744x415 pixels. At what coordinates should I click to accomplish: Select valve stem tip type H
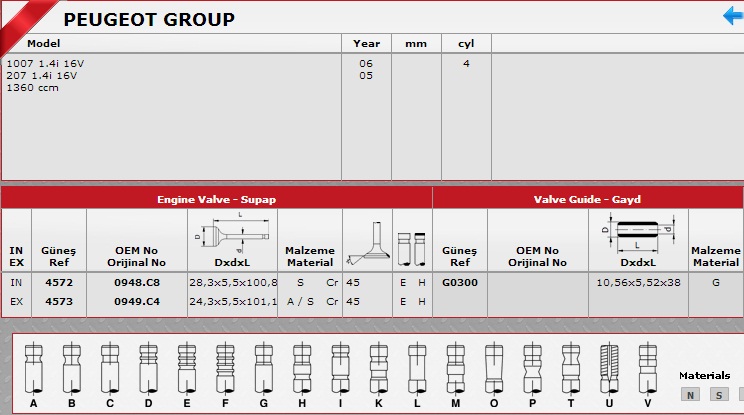pos(300,369)
